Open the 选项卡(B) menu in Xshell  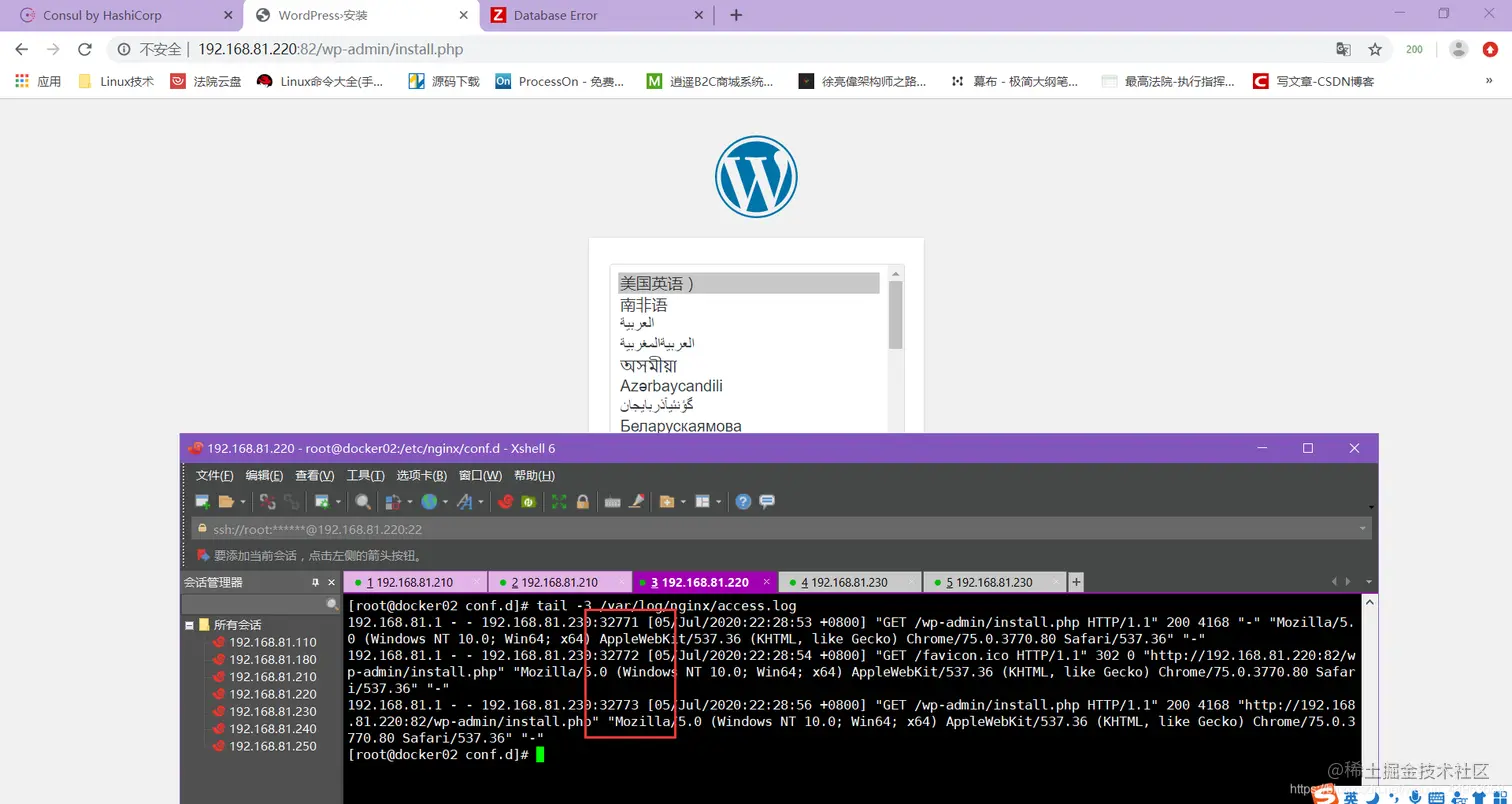(422, 475)
